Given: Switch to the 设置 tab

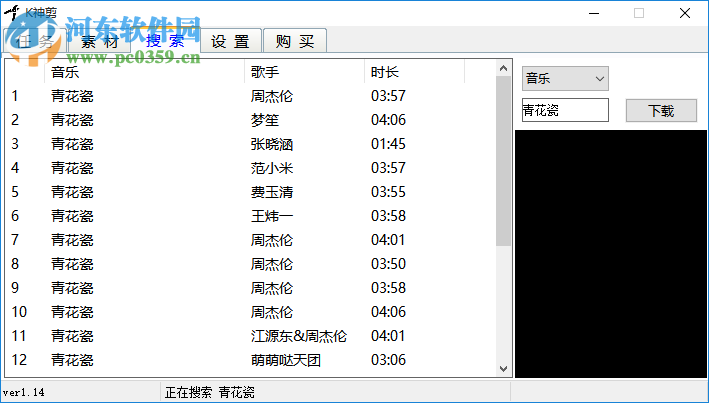Looking at the screenshot, I should click(231, 42).
